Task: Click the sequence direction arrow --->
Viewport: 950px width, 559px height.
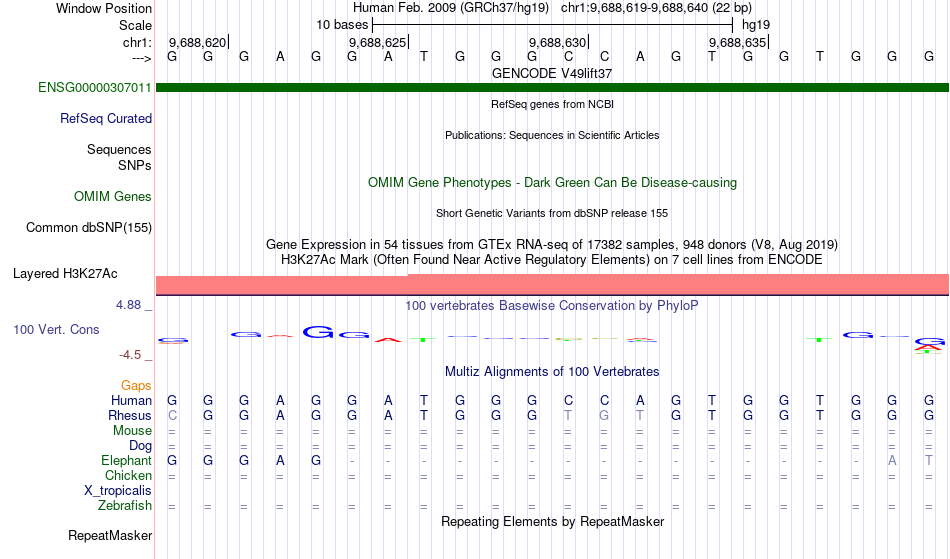Action: point(142,58)
